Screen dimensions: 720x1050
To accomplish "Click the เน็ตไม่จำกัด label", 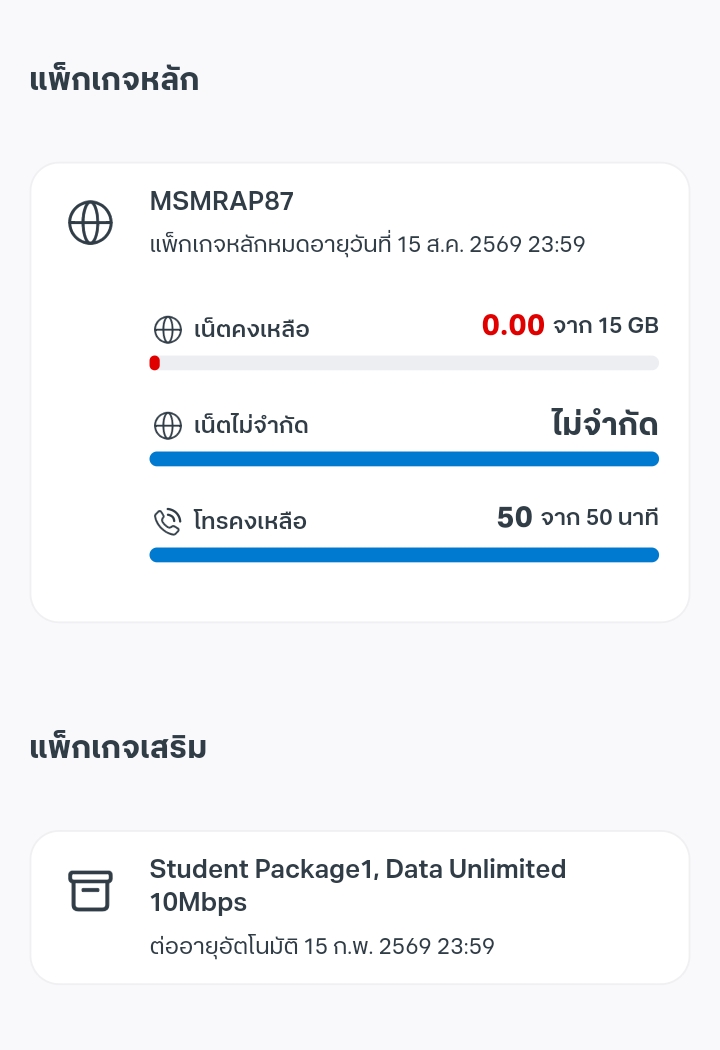I will click(250, 426).
